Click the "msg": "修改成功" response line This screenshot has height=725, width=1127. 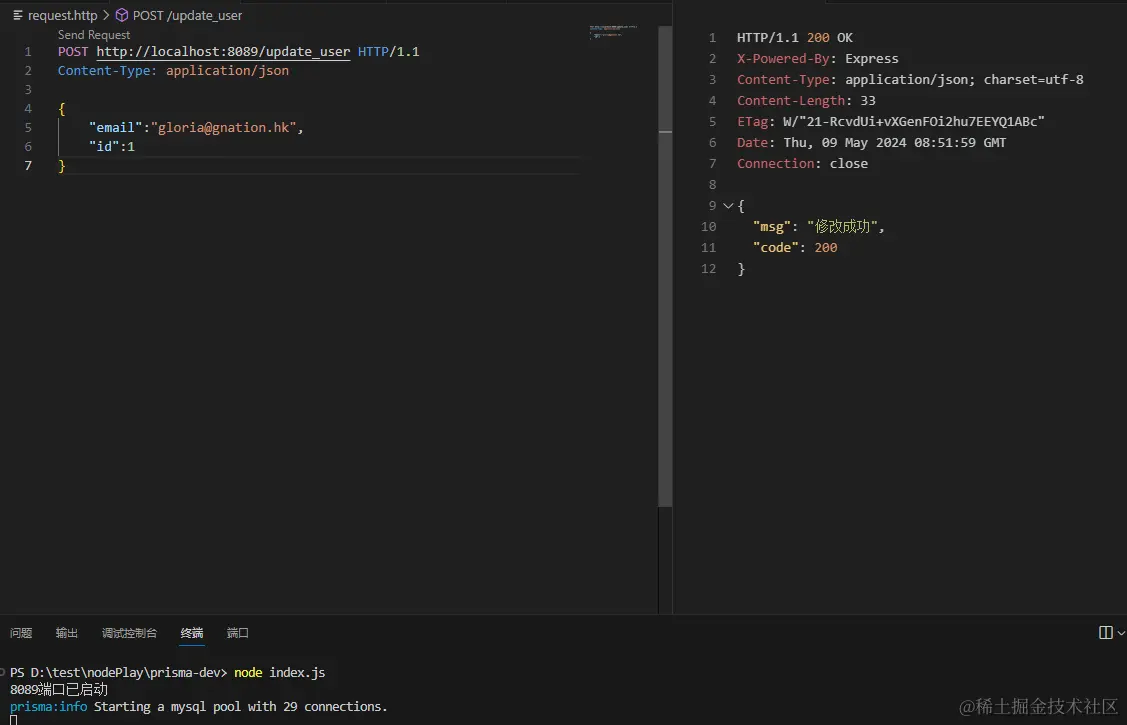tap(819, 226)
